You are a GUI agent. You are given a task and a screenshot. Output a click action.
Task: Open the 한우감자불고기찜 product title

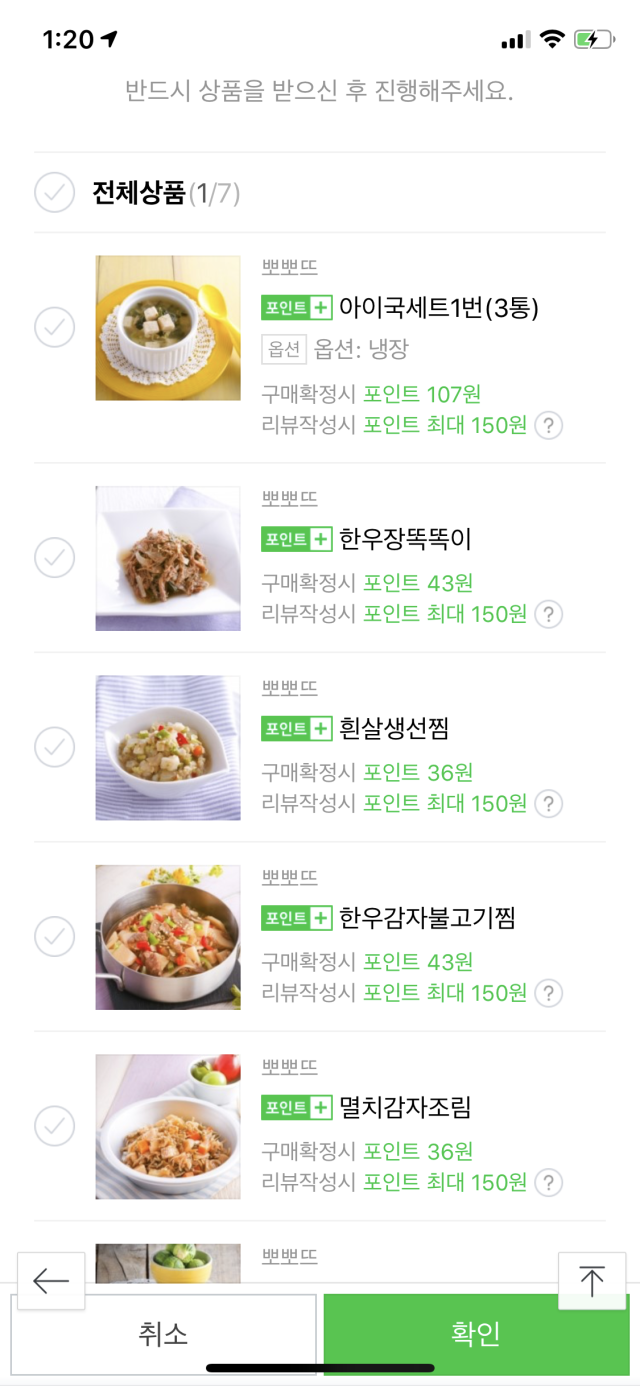427,917
